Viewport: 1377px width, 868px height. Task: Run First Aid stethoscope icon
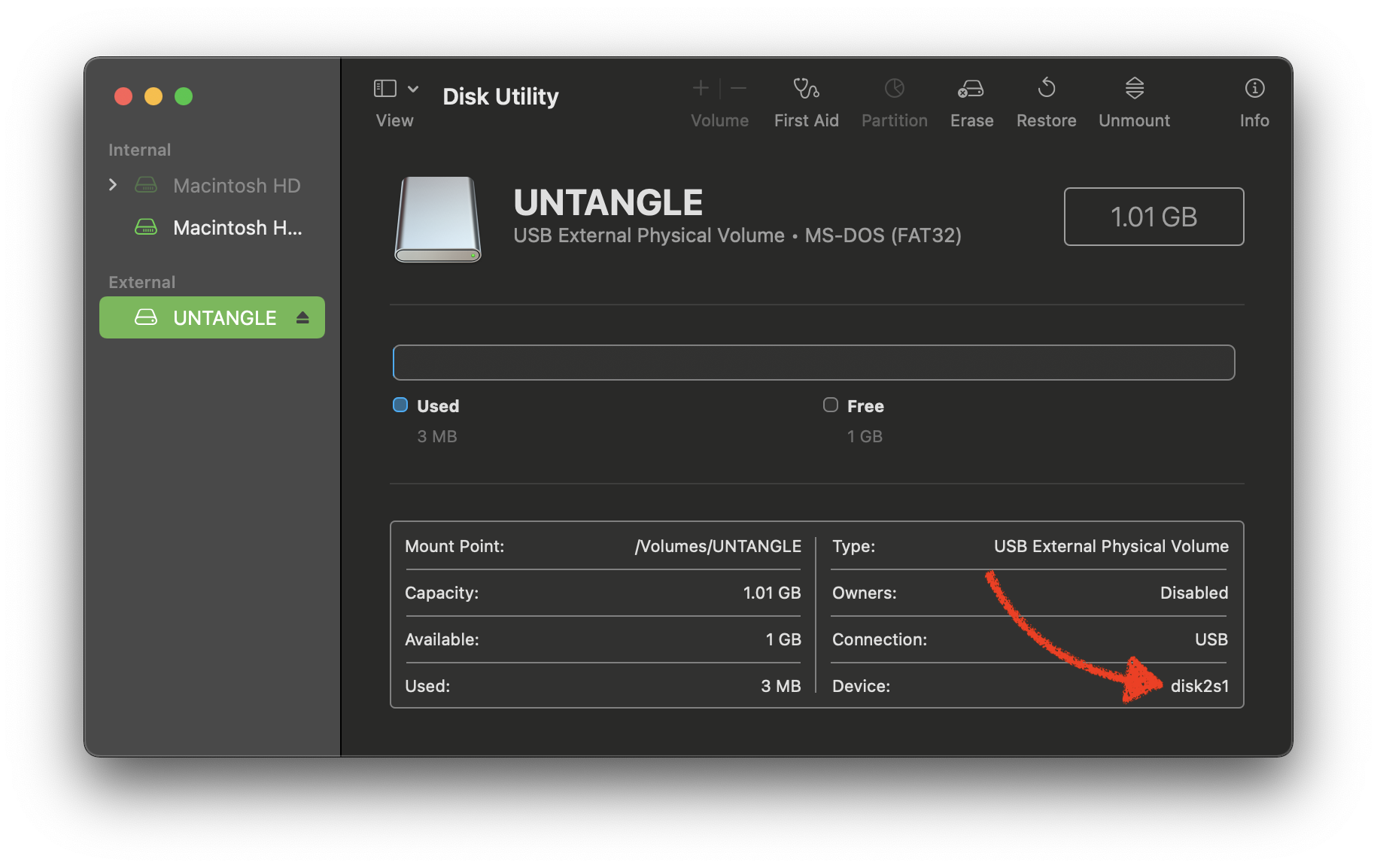coord(806,89)
